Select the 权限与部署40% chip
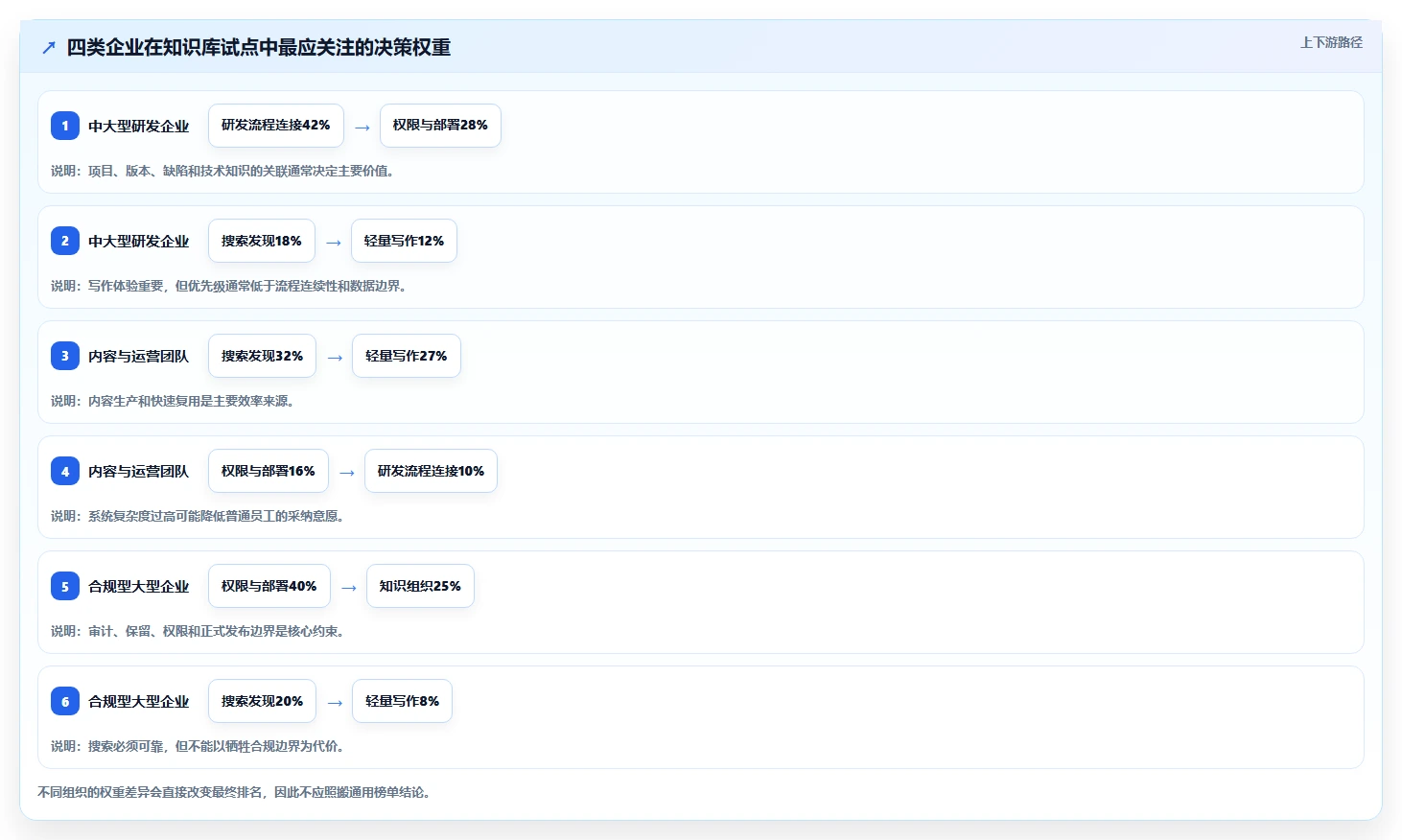 click(269, 586)
